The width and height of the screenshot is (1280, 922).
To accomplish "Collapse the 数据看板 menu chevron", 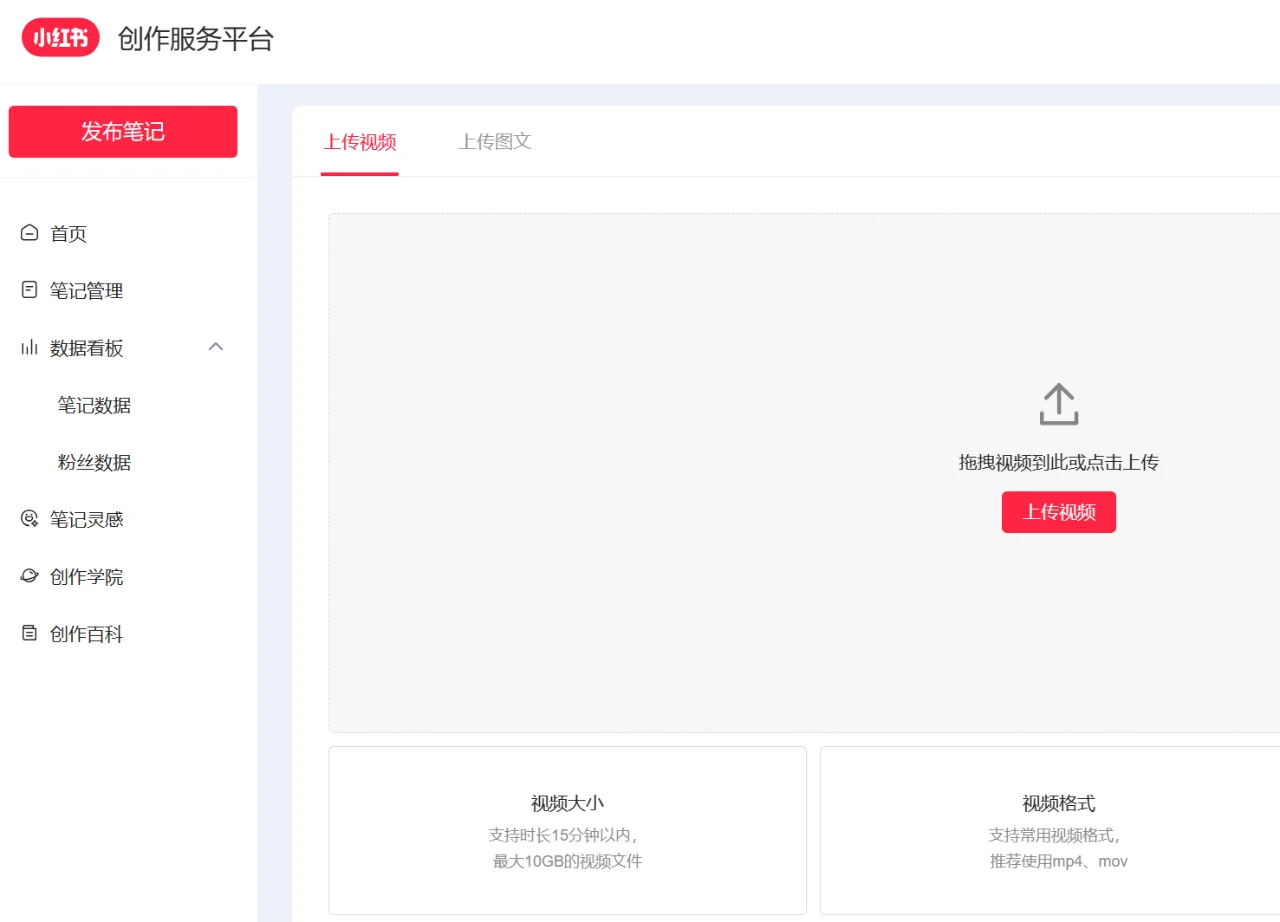I will [x=216, y=347].
